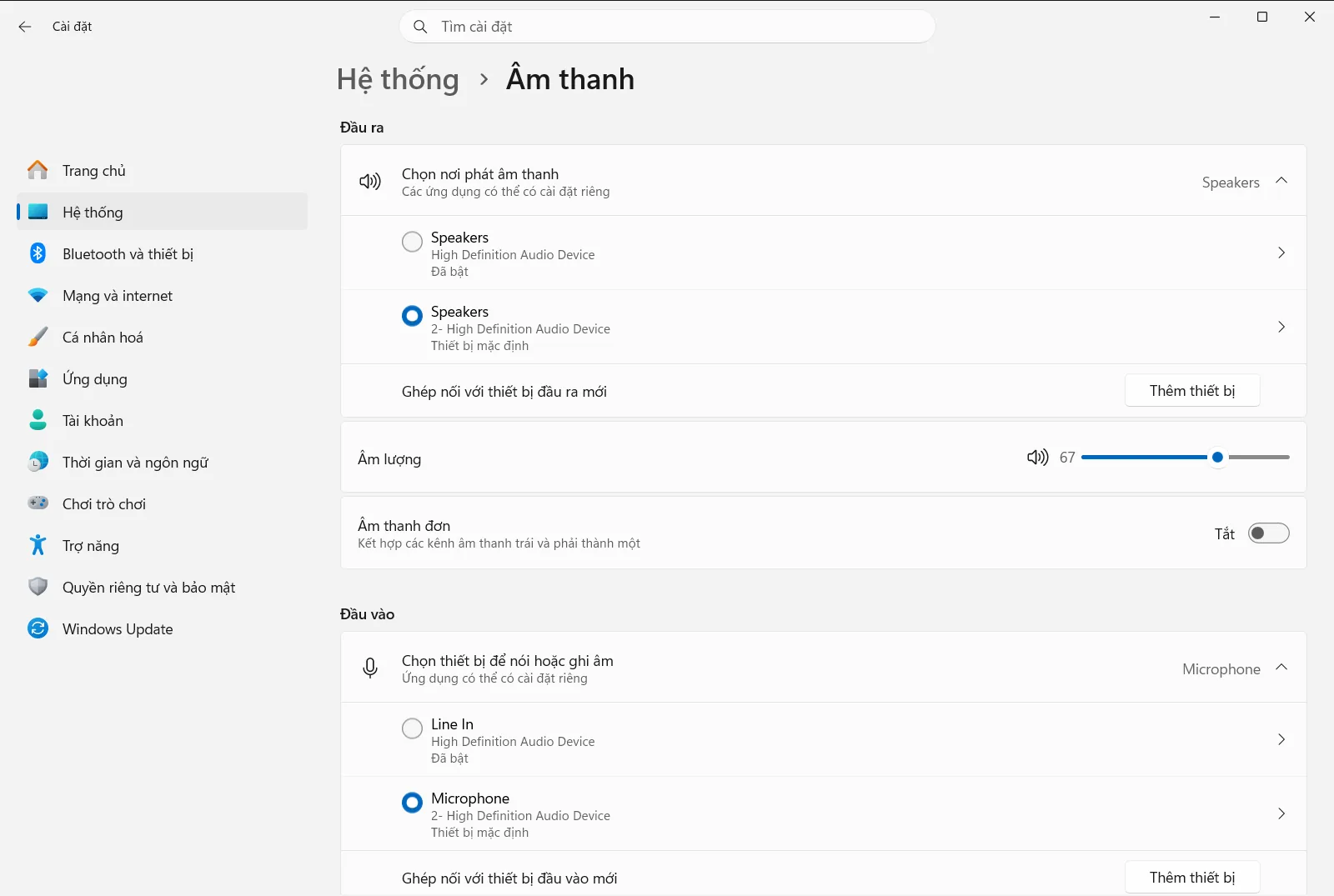Screen dimensions: 1334x896
Task: Click the speaker icon beside Chọn nơi phát
Action: click(x=370, y=182)
